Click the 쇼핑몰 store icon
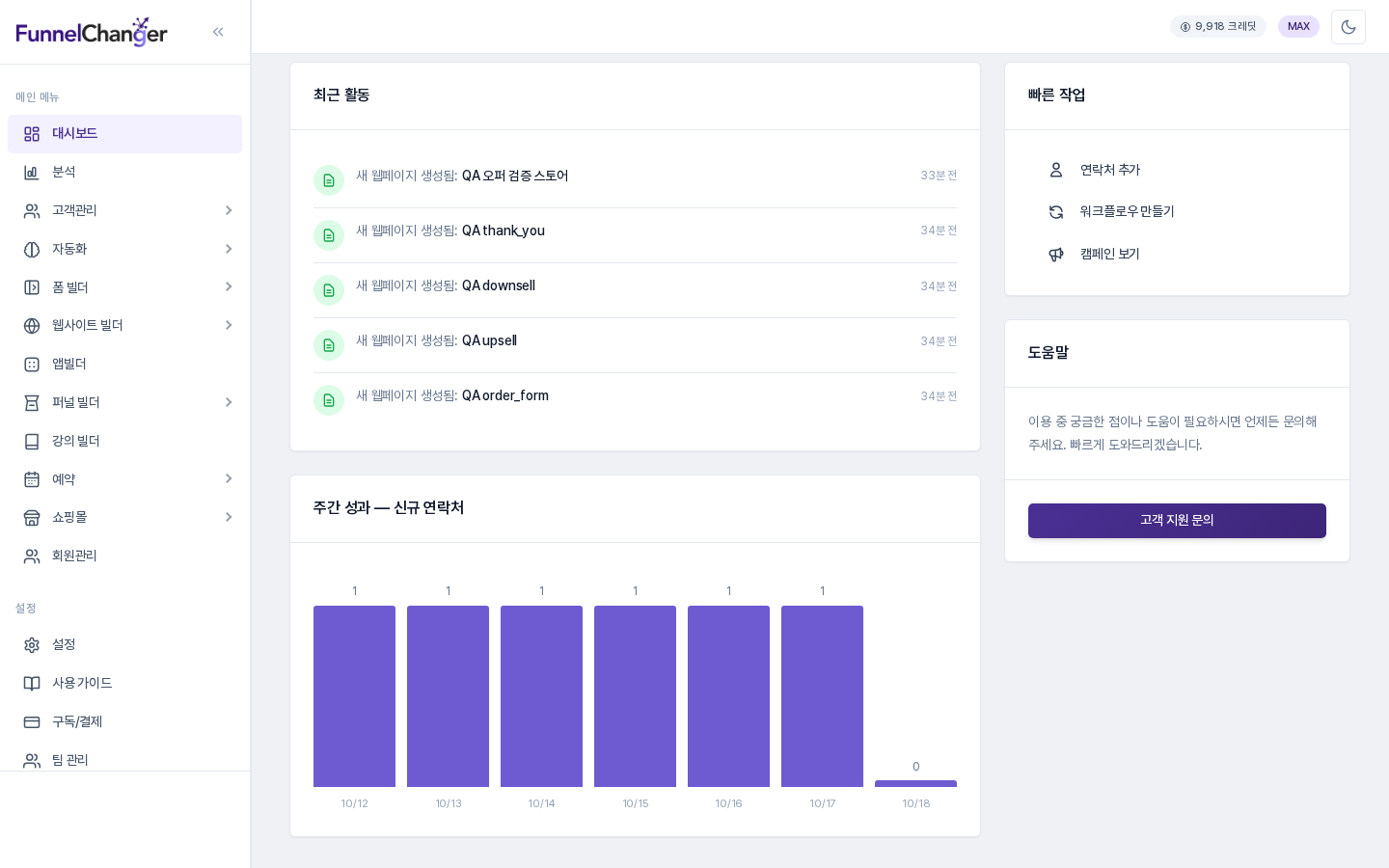Screen dimensions: 1389x868 (32, 518)
